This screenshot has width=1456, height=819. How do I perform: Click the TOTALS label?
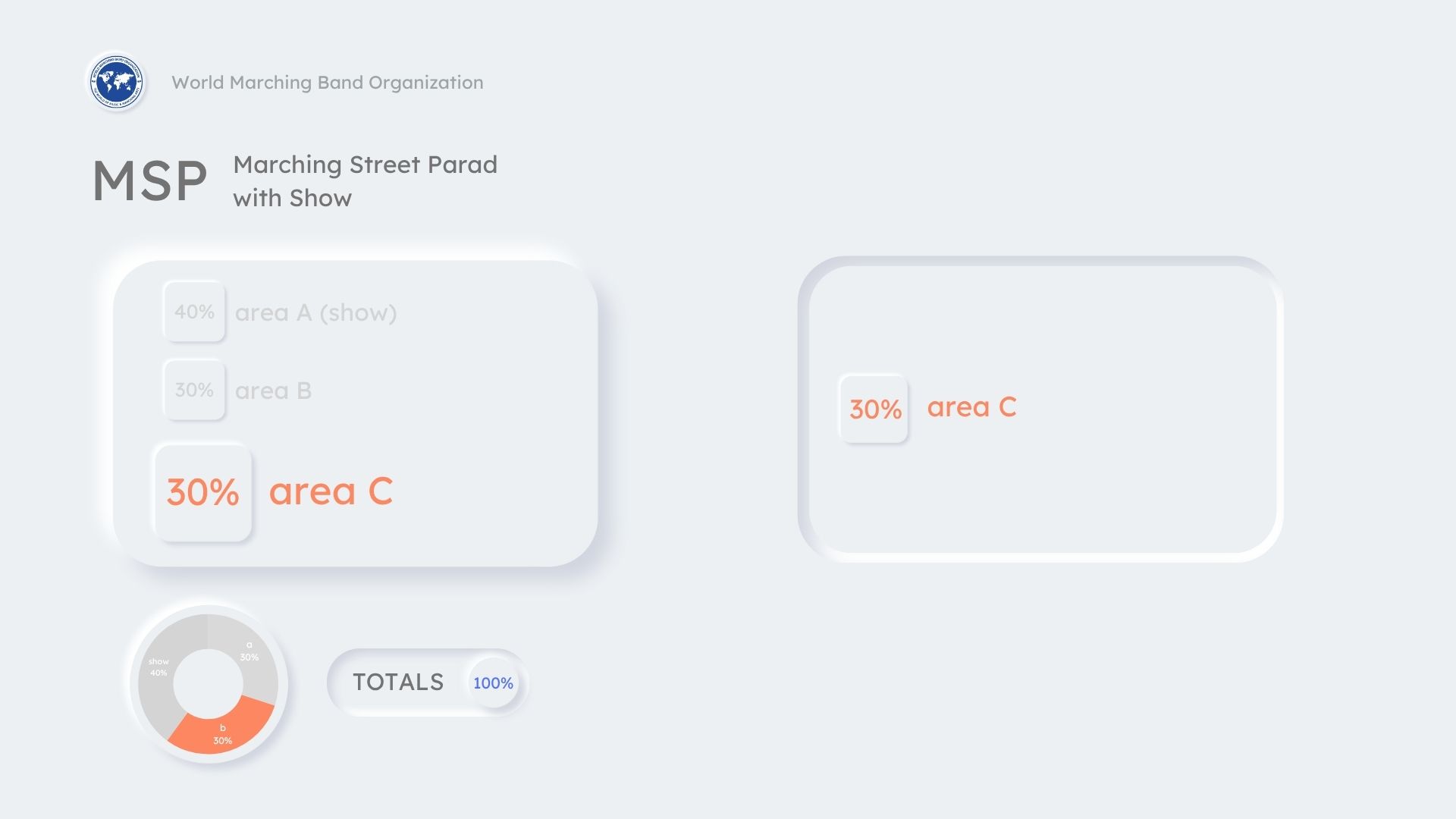click(398, 682)
